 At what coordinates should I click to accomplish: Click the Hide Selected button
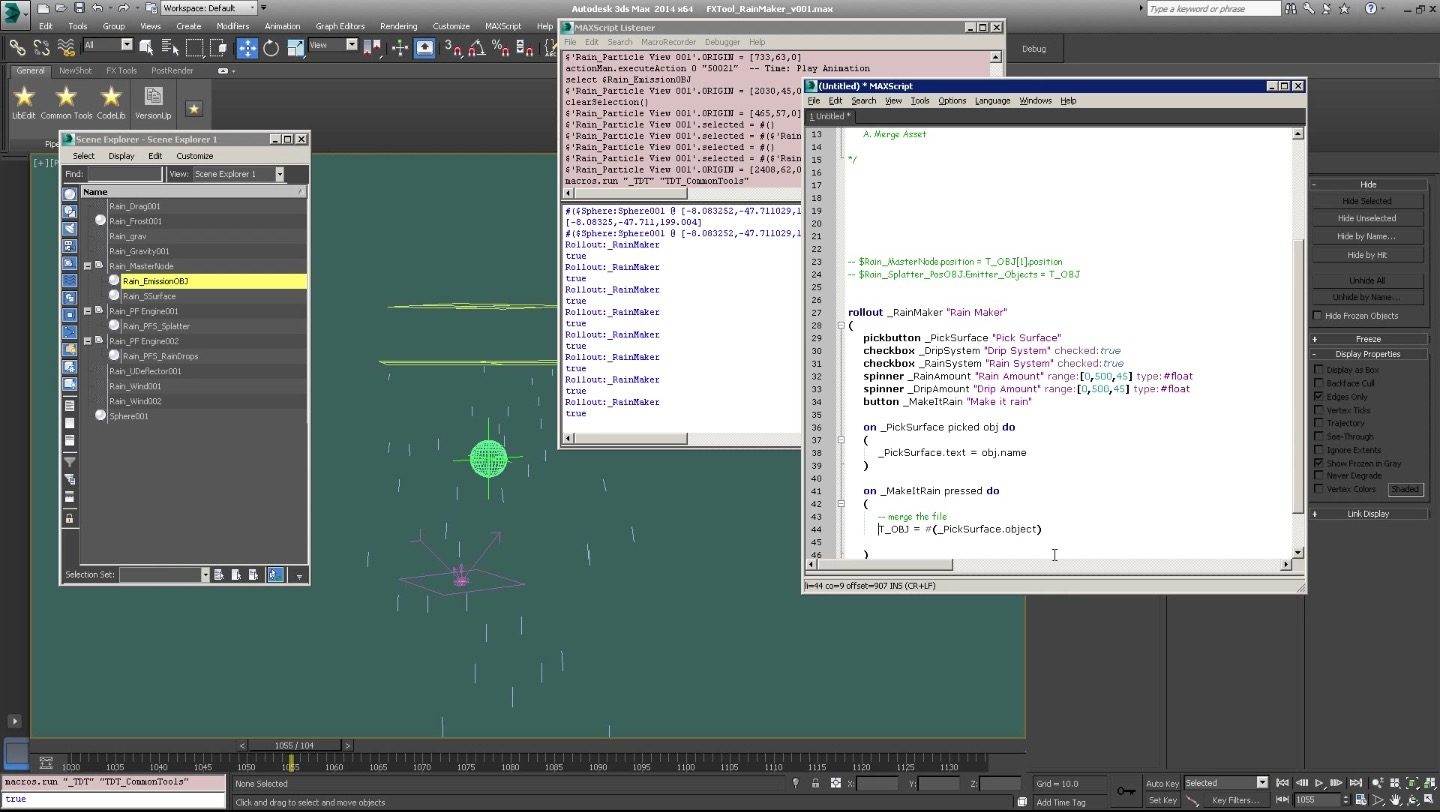pos(1367,201)
